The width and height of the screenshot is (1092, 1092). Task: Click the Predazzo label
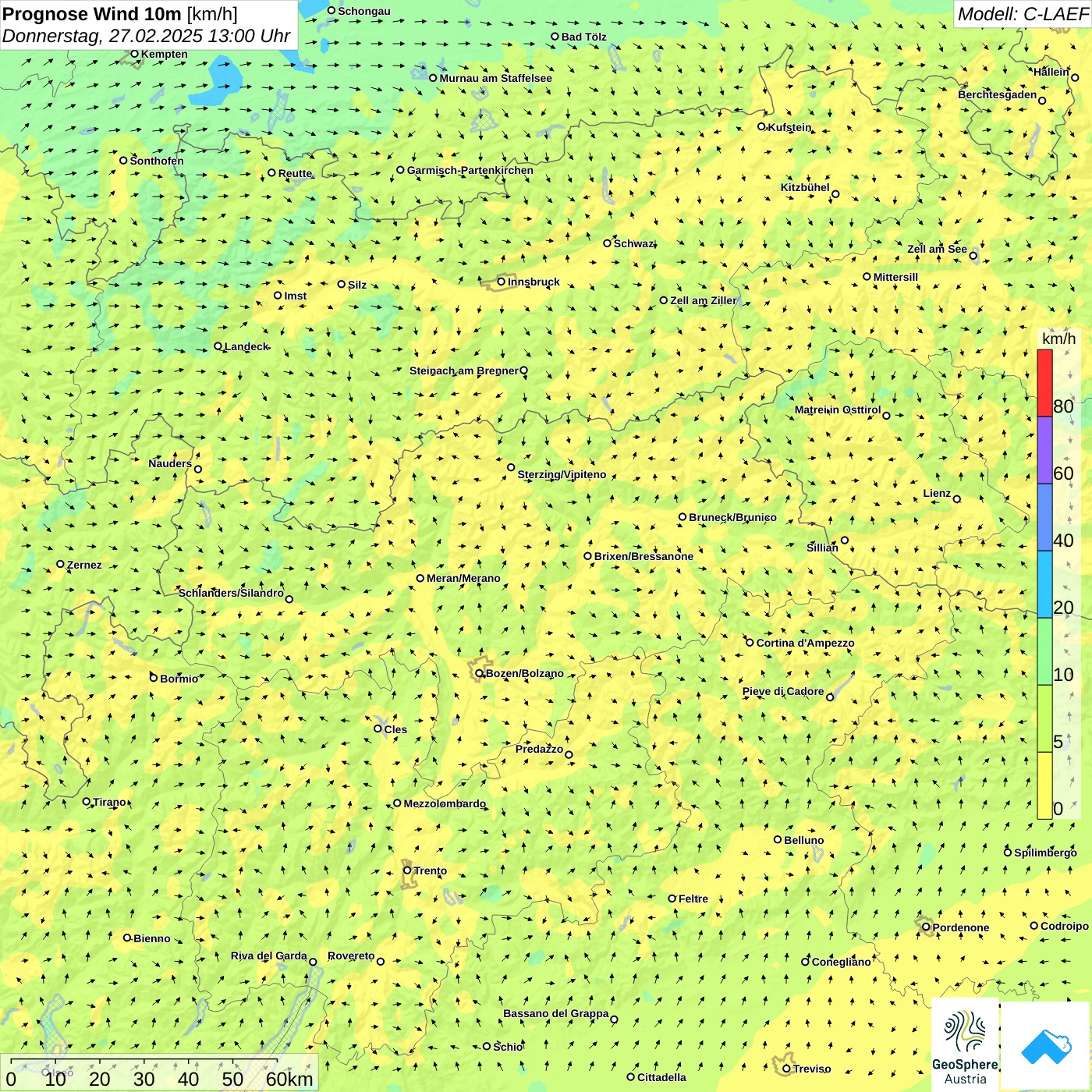539,749
